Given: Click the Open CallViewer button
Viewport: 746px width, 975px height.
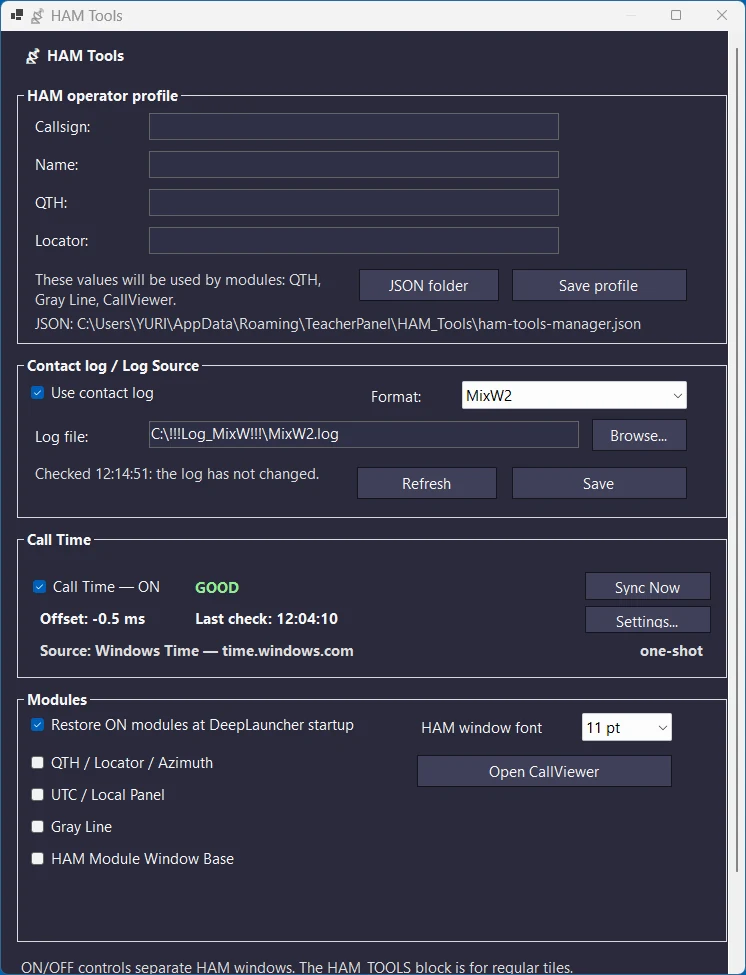Looking at the screenshot, I should [x=544, y=771].
